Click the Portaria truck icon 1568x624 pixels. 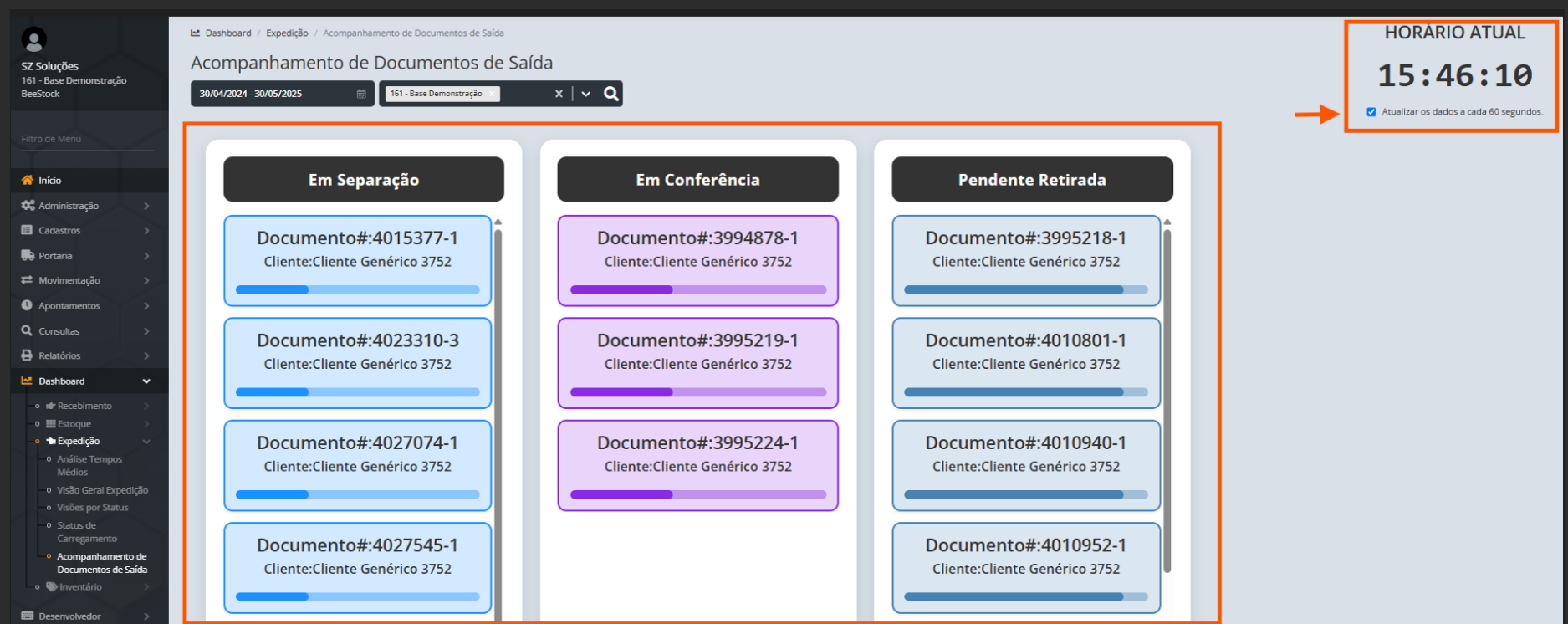pos(28,255)
